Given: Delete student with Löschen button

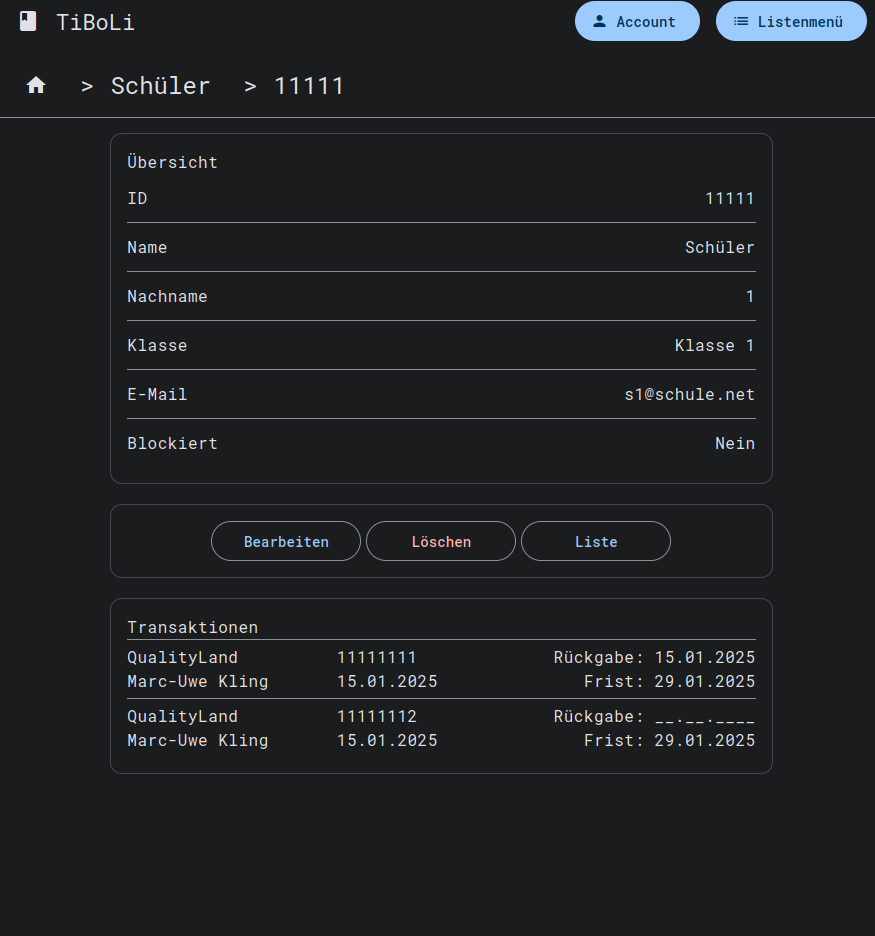Looking at the screenshot, I should pyautogui.click(x=441, y=541).
